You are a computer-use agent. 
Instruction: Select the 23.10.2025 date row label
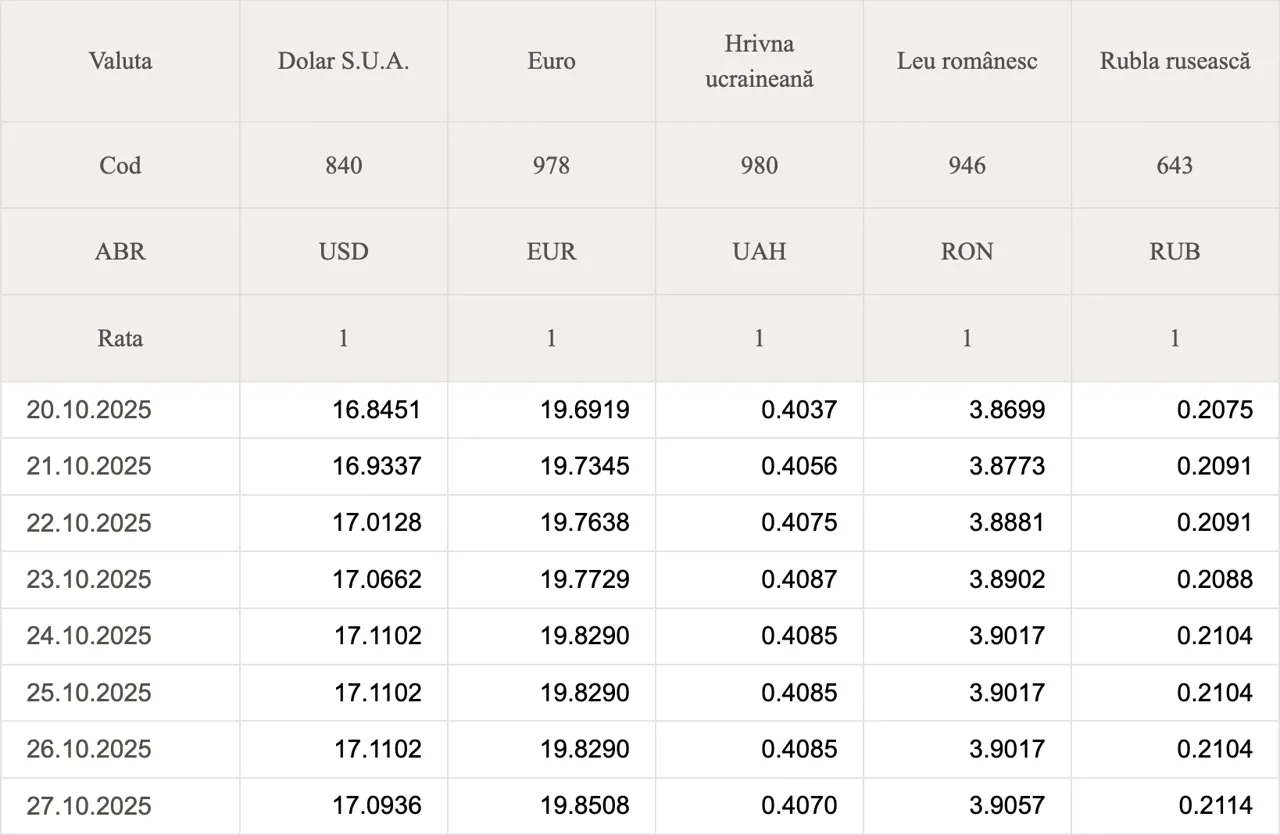click(89, 580)
